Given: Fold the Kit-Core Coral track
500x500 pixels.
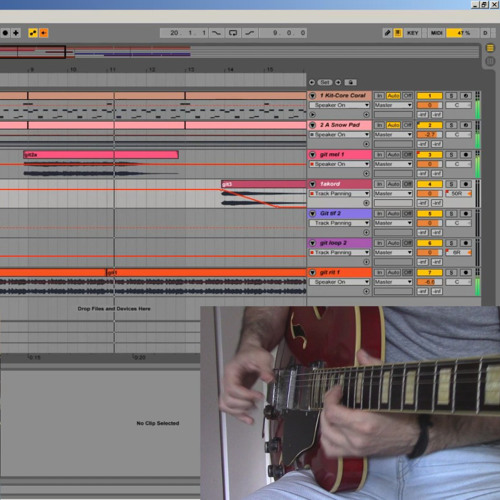Looking at the screenshot, I should click(312, 96).
